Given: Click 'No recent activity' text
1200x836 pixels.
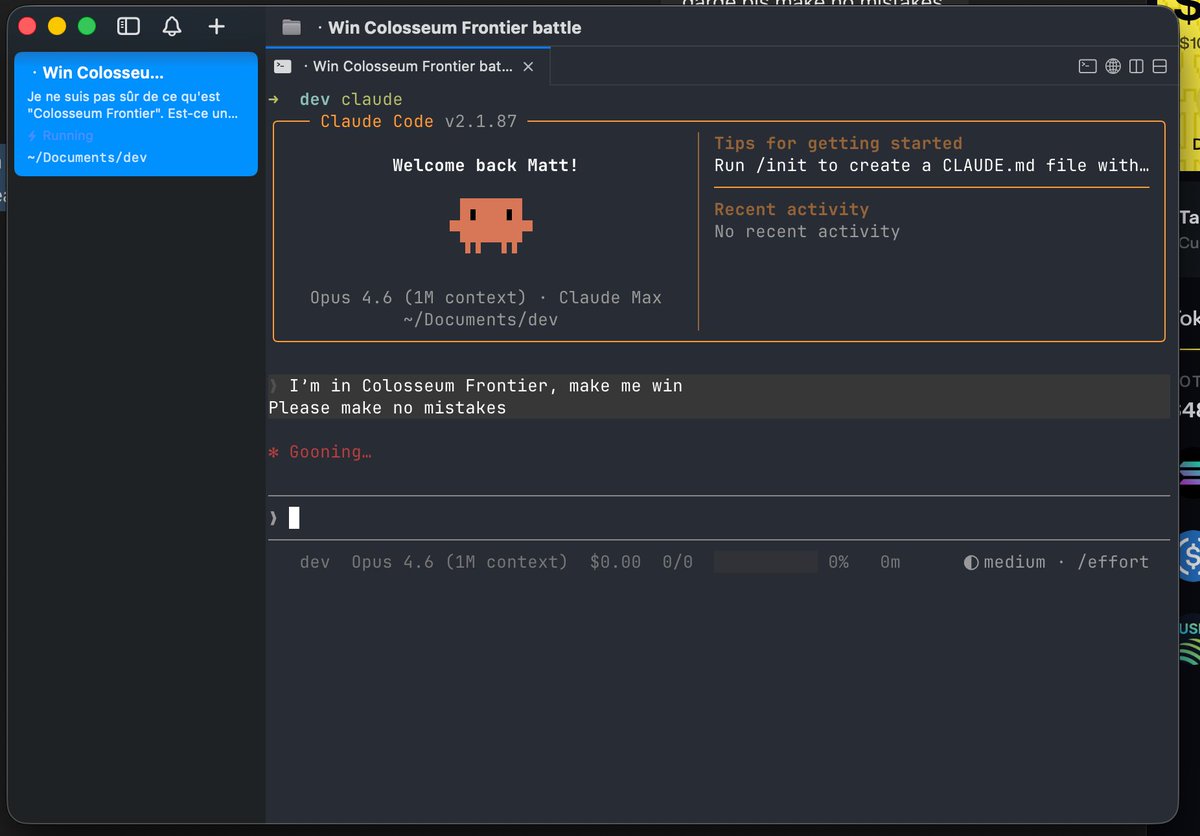Looking at the screenshot, I should point(807,231).
